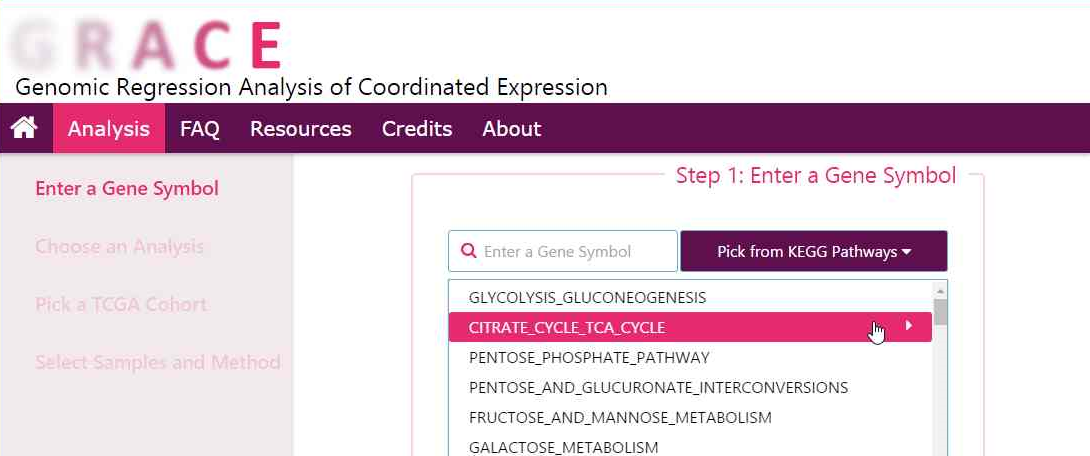Click the Enter a Gene Symbol sidebar step
Screen dimensions: 1090x456
(127, 189)
